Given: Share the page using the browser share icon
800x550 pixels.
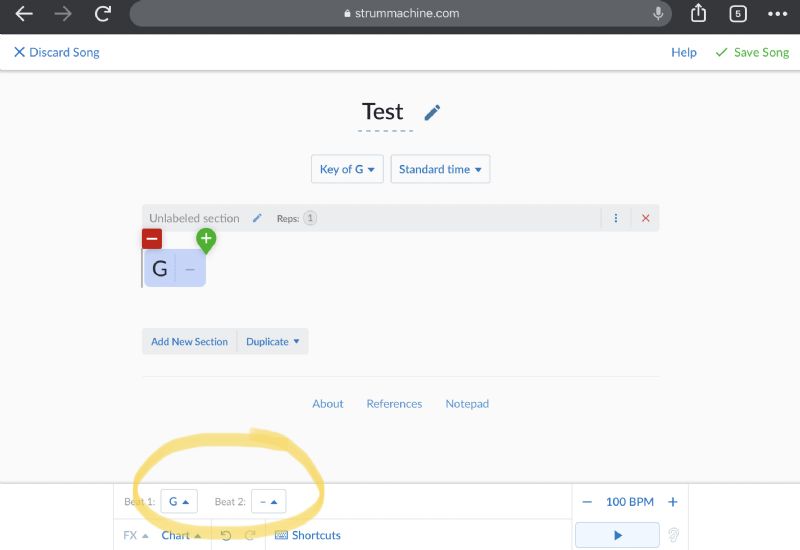Looking at the screenshot, I should [698, 13].
